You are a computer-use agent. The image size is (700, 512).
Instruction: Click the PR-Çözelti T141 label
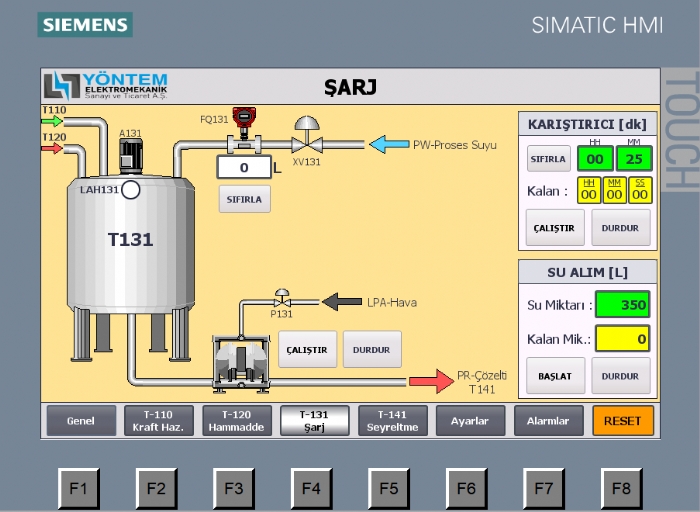click(482, 382)
